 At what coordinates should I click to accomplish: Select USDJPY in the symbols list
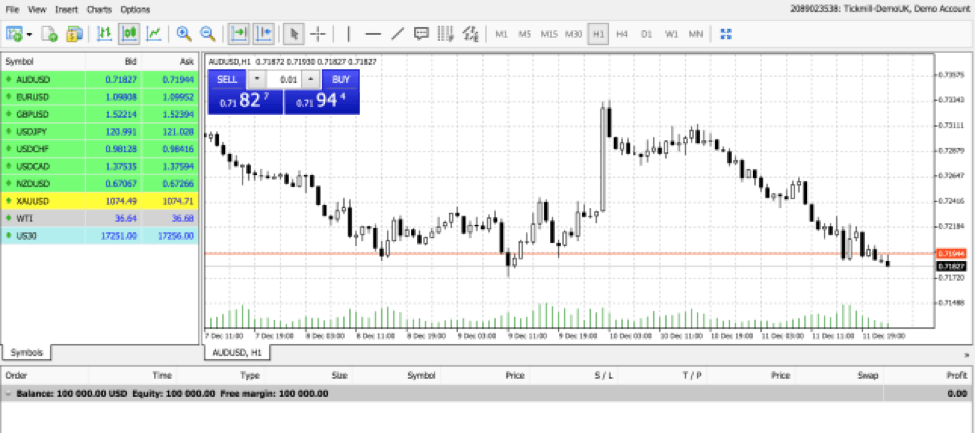click(x=99, y=132)
